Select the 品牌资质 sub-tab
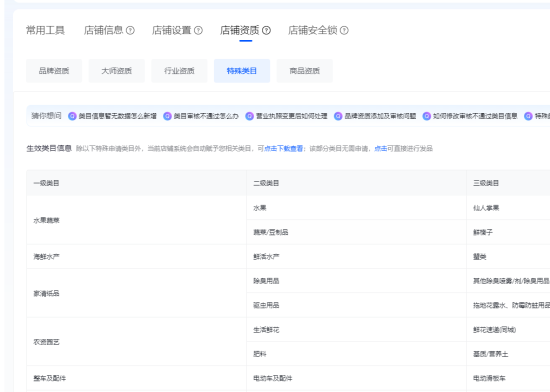 [x=54, y=71]
